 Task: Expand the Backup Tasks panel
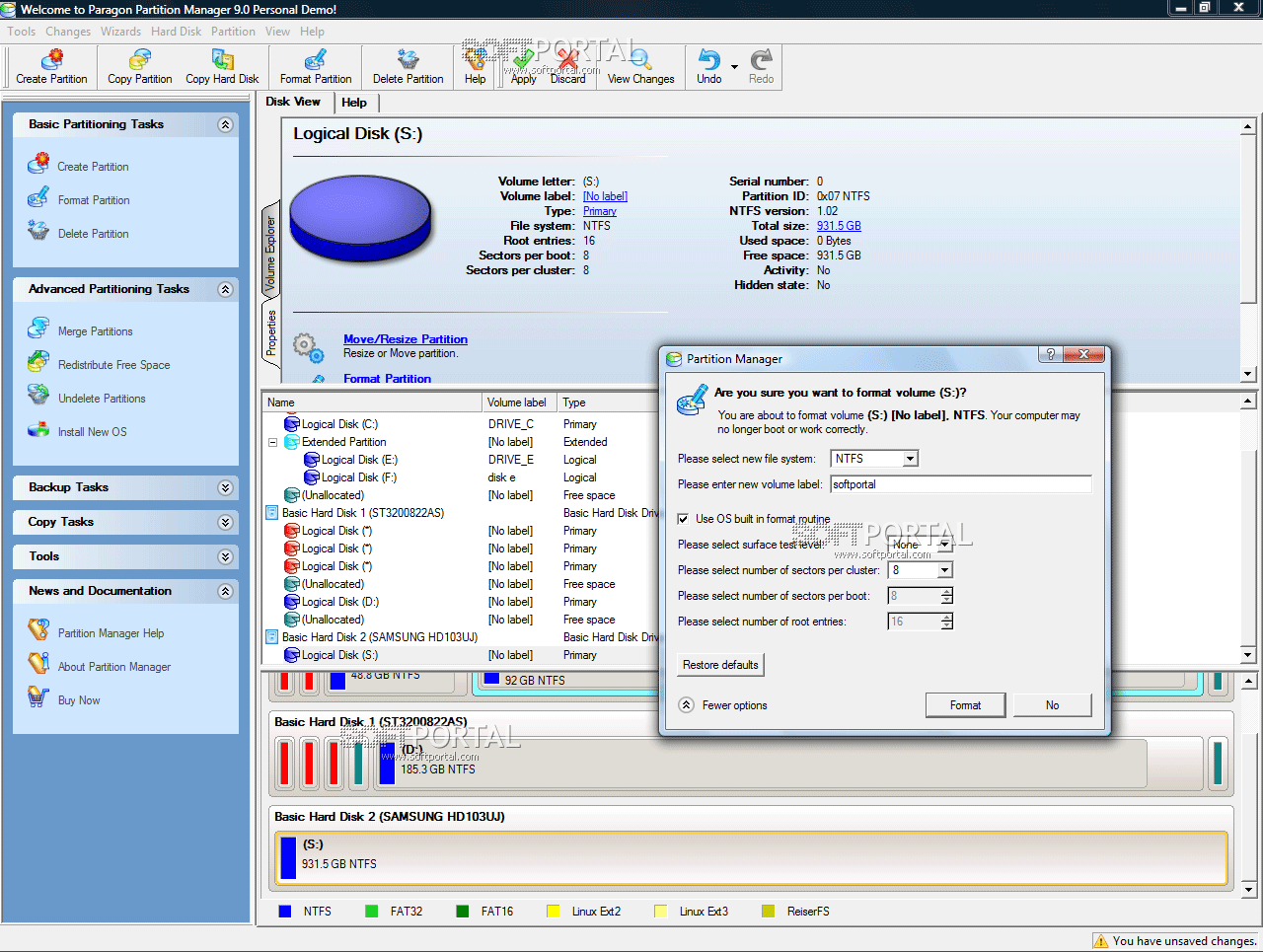tap(225, 488)
